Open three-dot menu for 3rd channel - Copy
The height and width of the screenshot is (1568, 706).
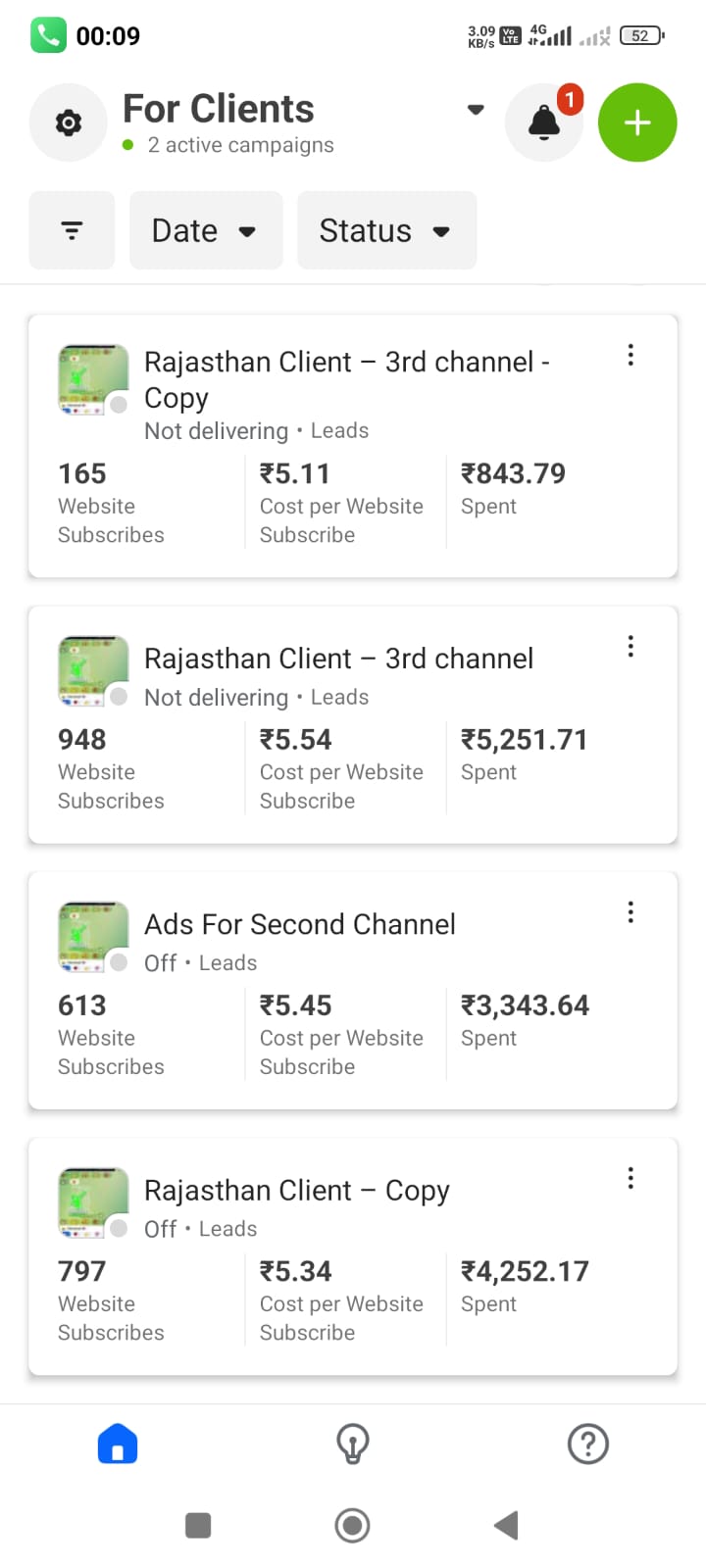pyautogui.click(x=630, y=355)
